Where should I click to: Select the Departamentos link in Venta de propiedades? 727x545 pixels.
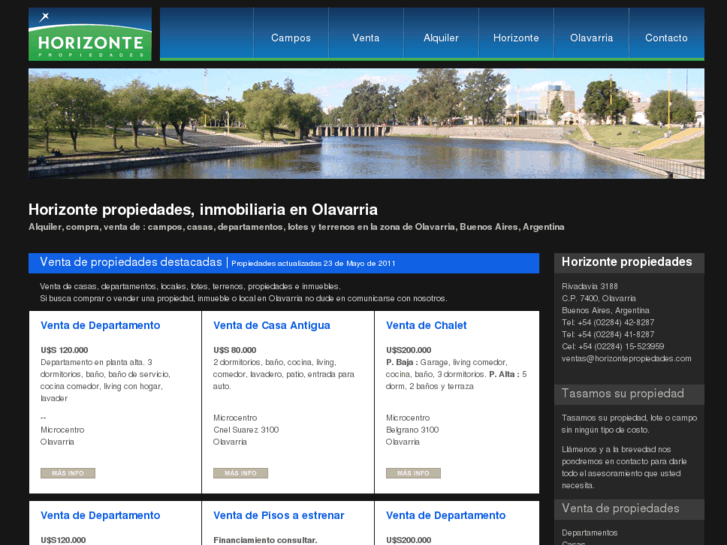589,533
